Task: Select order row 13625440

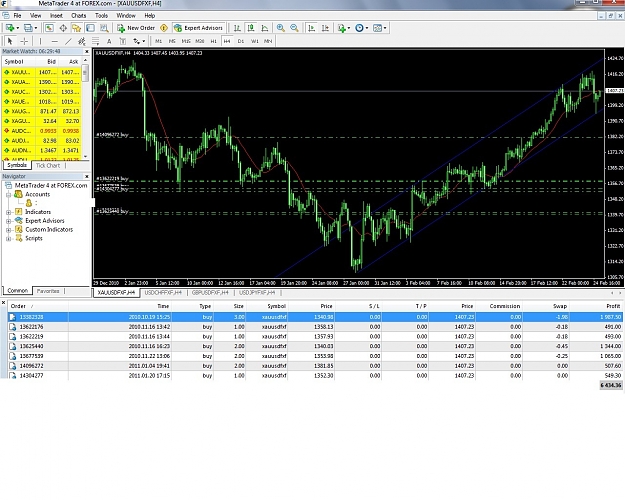Action: tap(315, 346)
